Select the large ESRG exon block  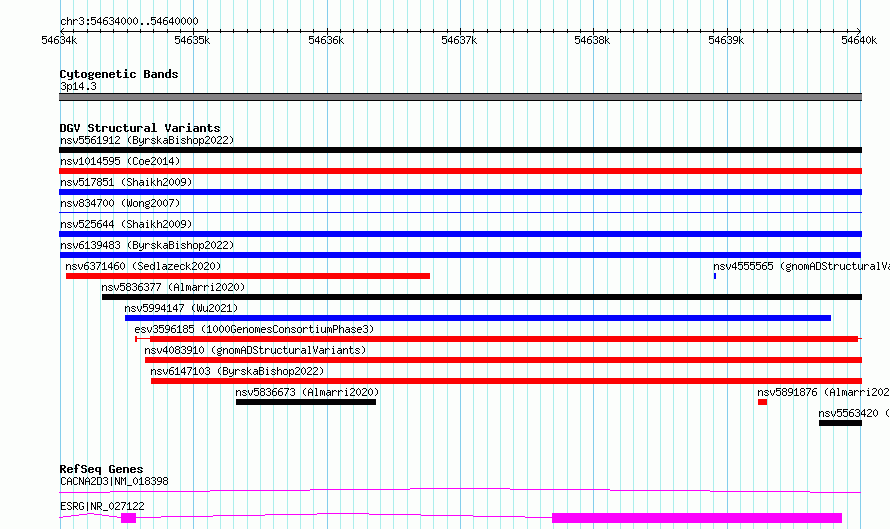[x=697, y=518]
